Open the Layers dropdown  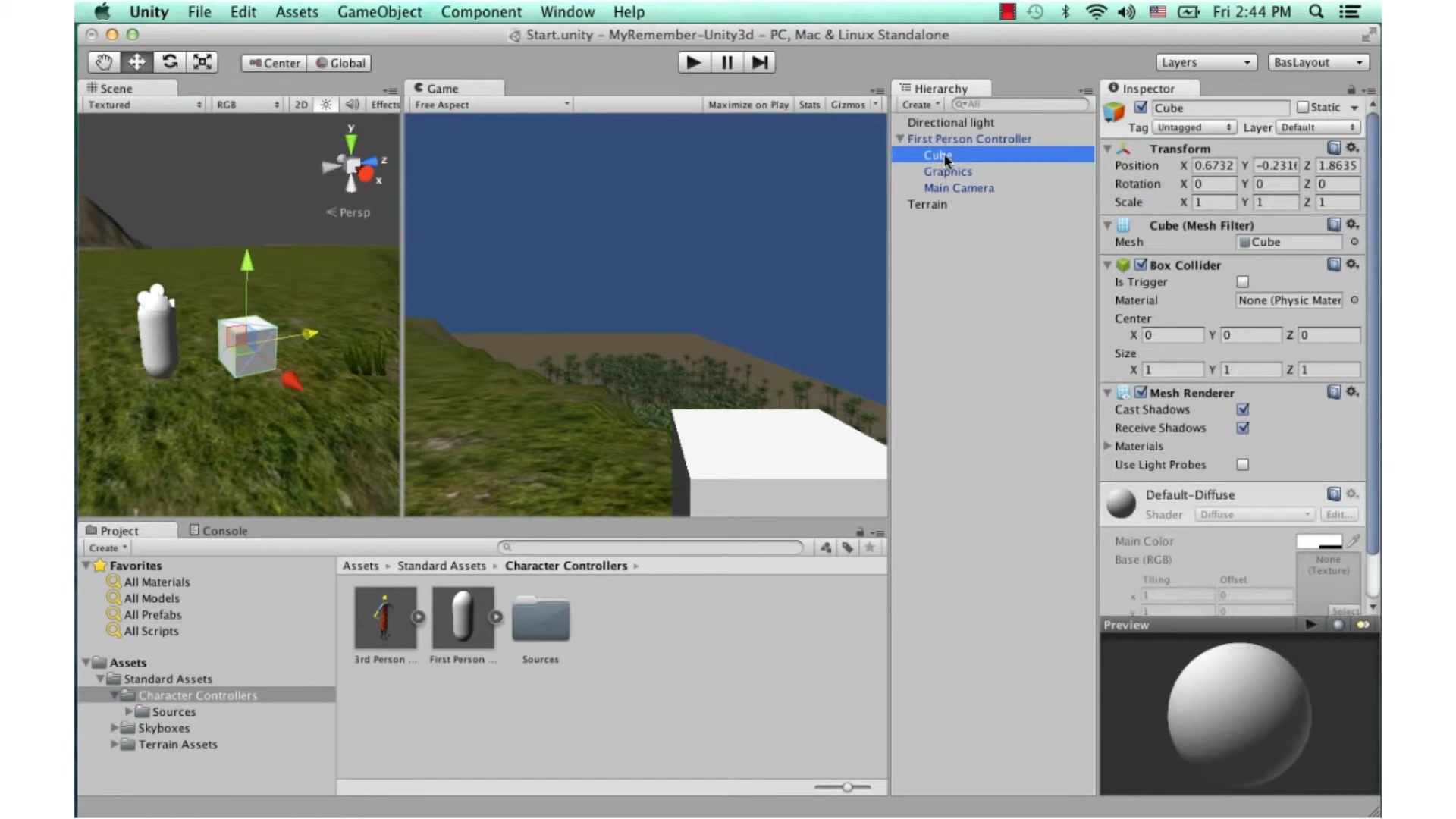pos(1206,62)
